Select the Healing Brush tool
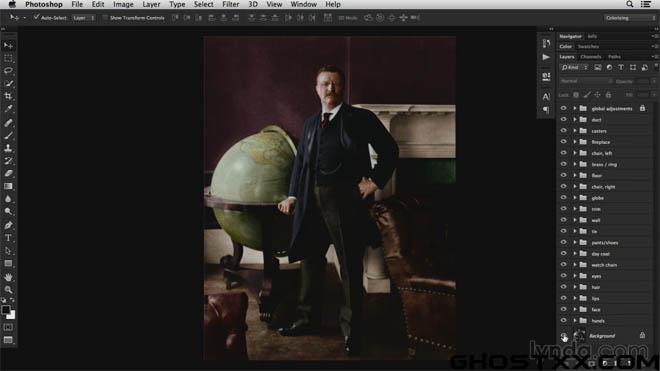 (x=8, y=123)
